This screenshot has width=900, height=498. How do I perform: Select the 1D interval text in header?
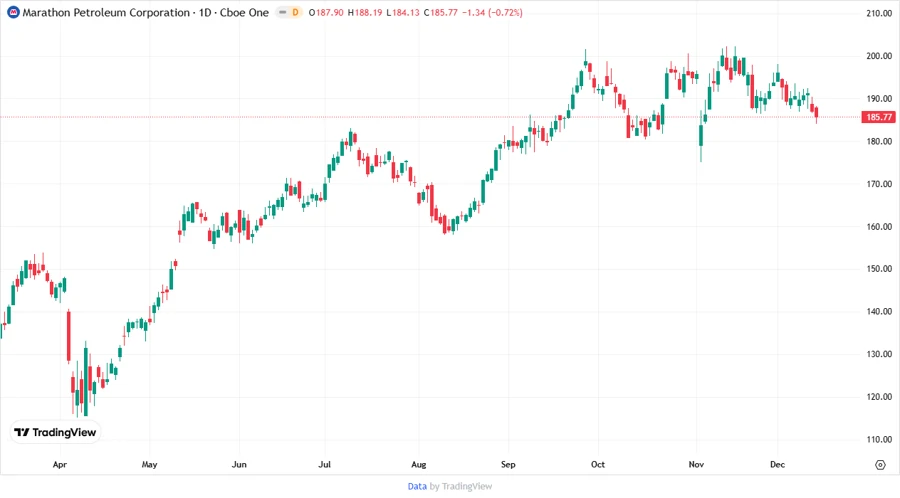205,12
